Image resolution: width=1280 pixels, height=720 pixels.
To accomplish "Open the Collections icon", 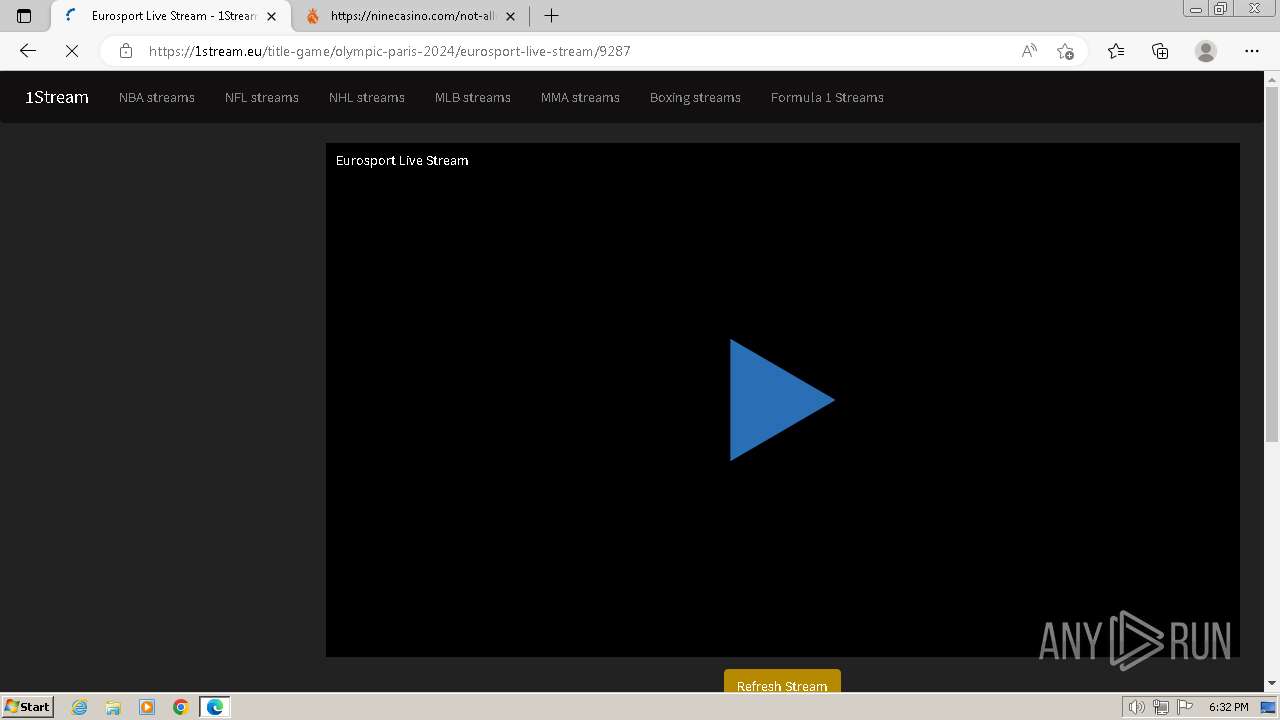I will (x=1160, y=51).
